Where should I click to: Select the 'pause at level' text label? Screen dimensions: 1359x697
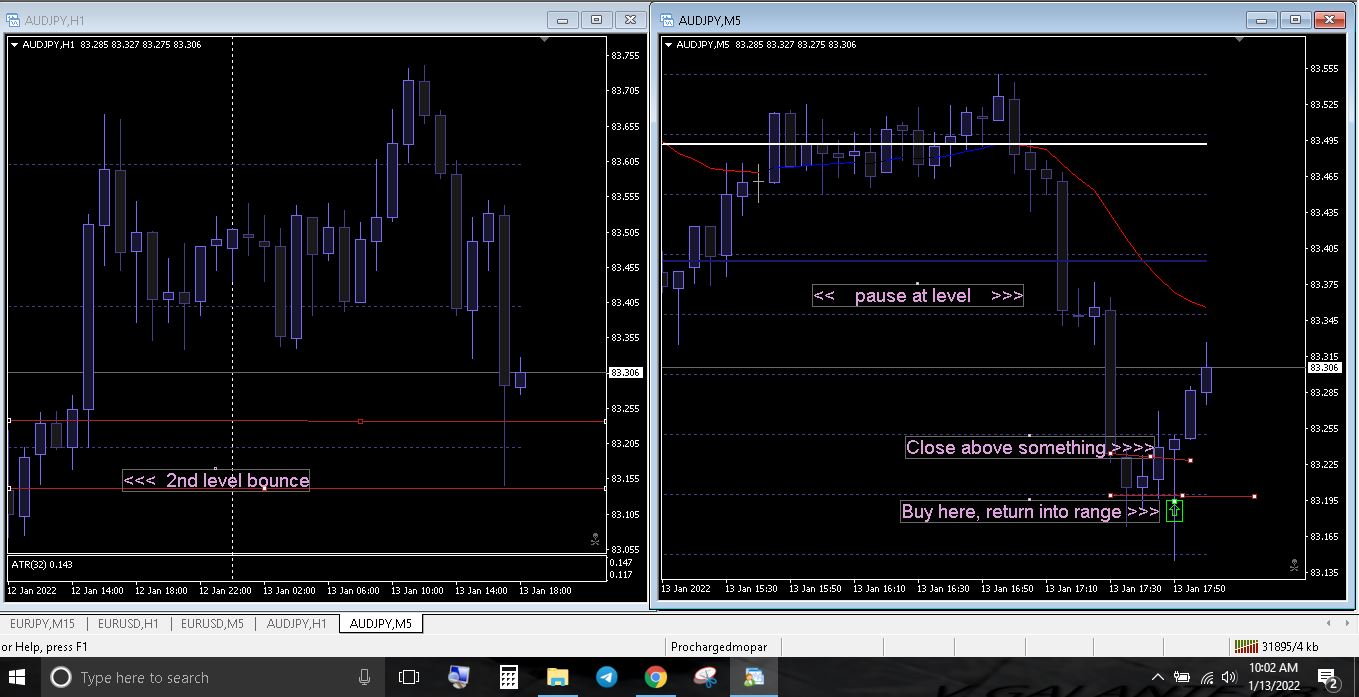point(918,296)
